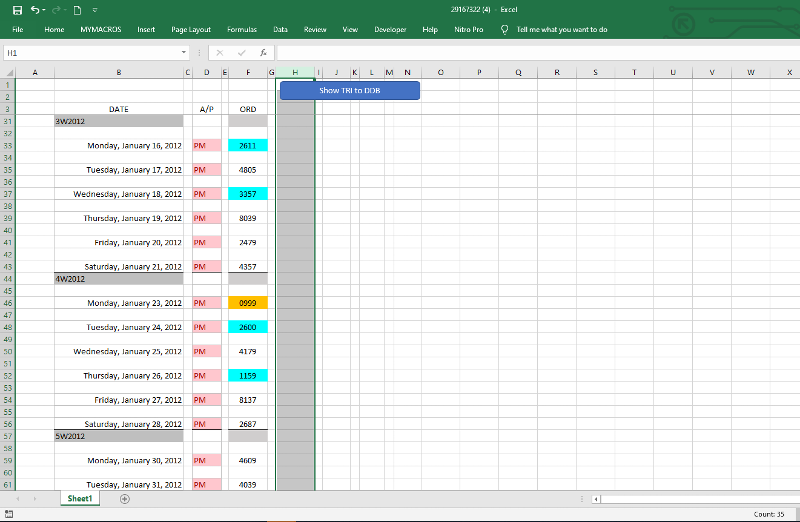Click the horizontal scrollbar left arrow
This screenshot has height=522, width=800.
point(597,498)
